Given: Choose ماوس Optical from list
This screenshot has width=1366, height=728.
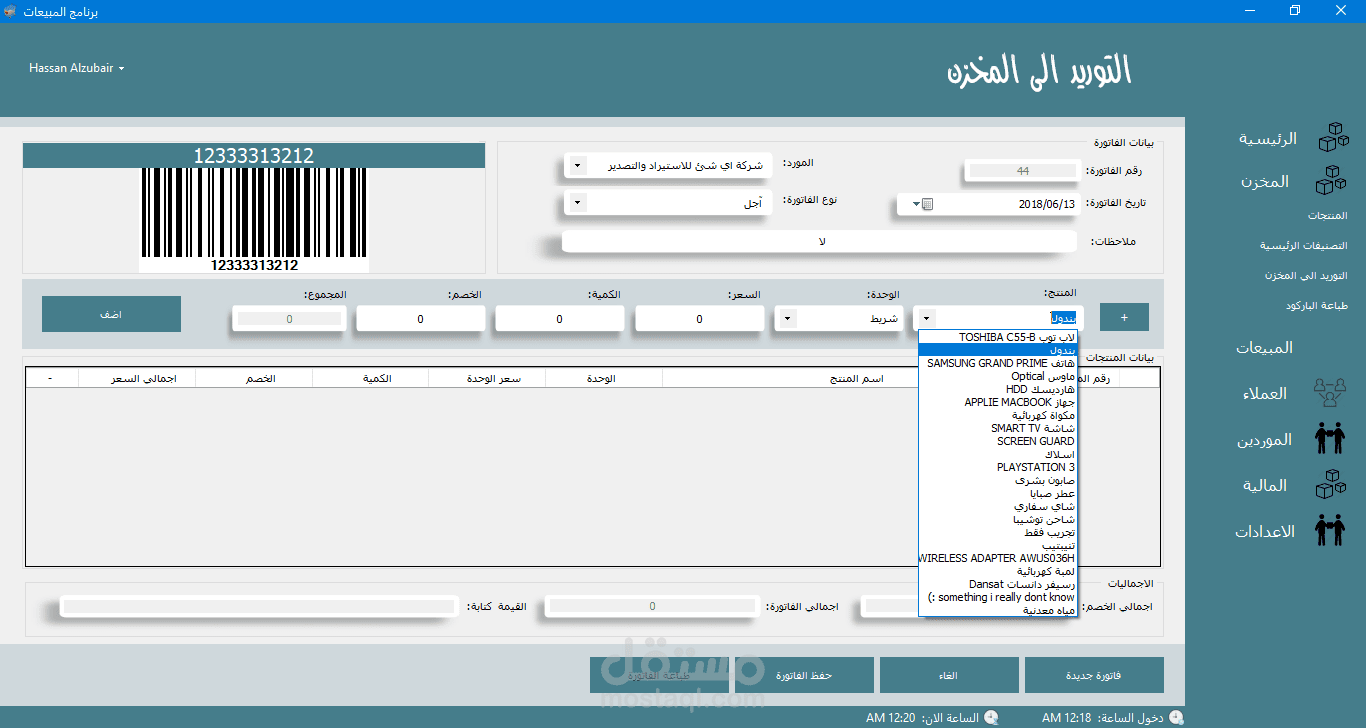Looking at the screenshot, I should point(998,376).
